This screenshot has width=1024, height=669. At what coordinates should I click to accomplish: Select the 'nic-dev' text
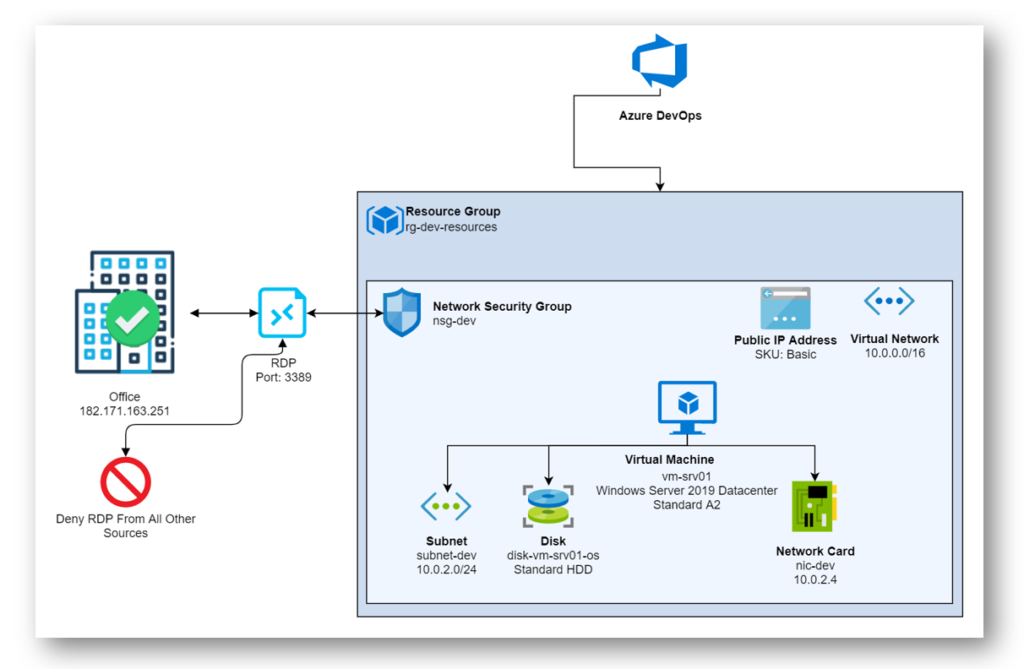click(x=815, y=566)
